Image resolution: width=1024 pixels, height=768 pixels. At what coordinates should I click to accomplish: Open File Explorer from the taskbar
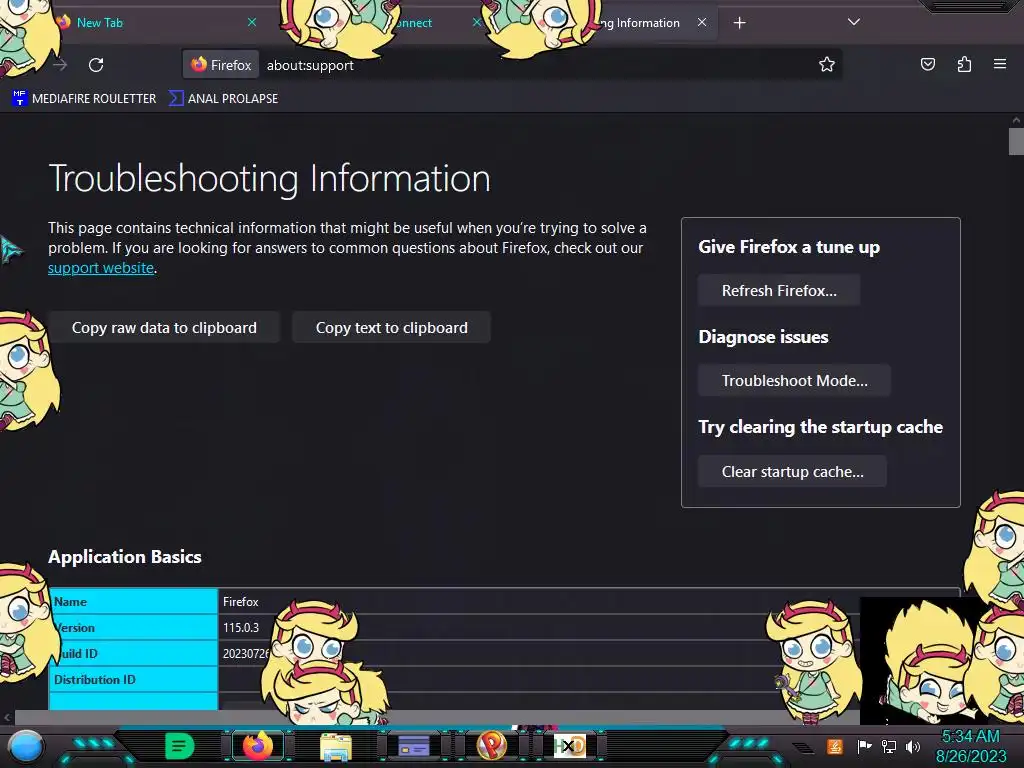coord(336,746)
